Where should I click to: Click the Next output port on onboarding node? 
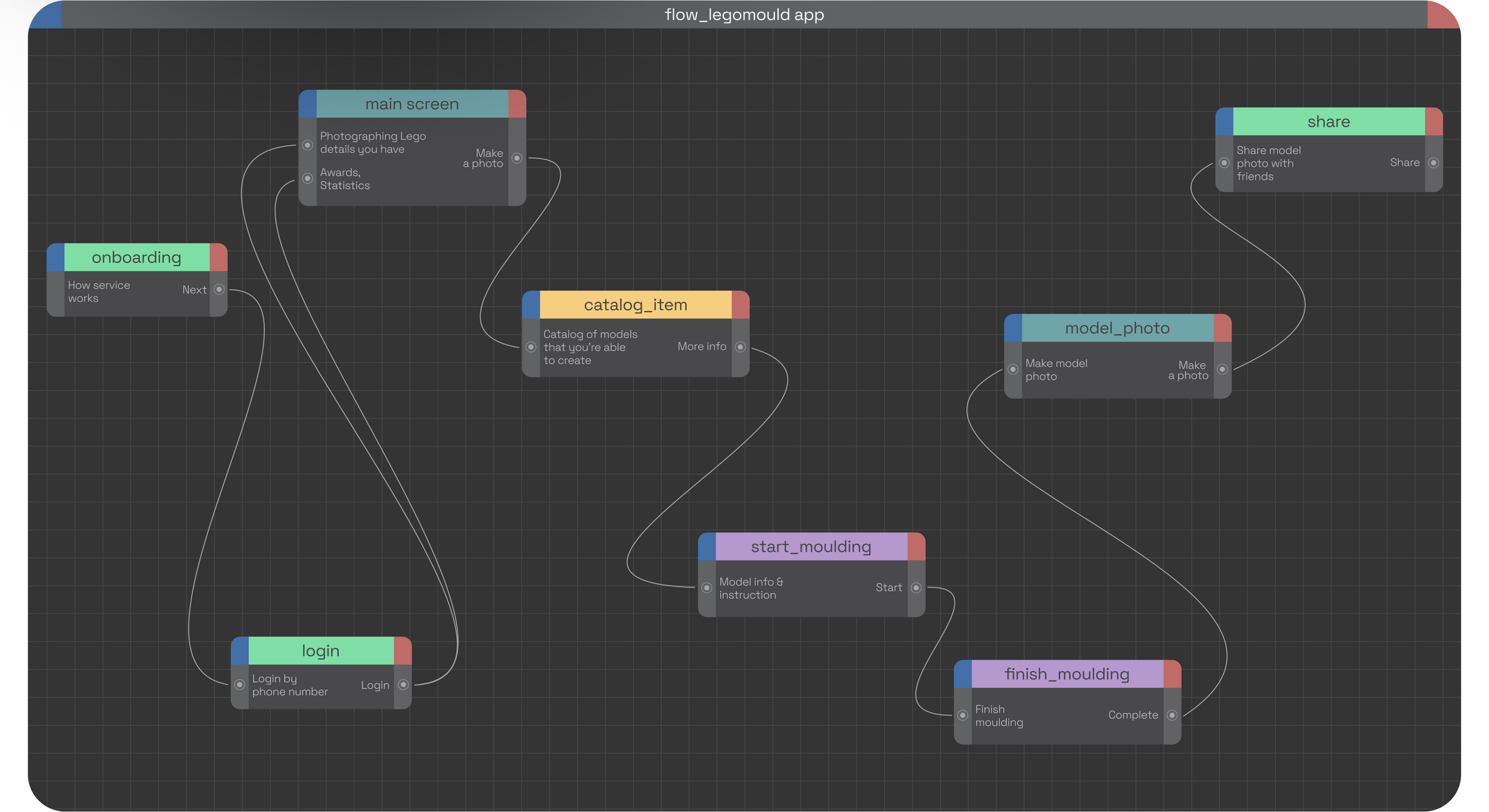(219, 289)
